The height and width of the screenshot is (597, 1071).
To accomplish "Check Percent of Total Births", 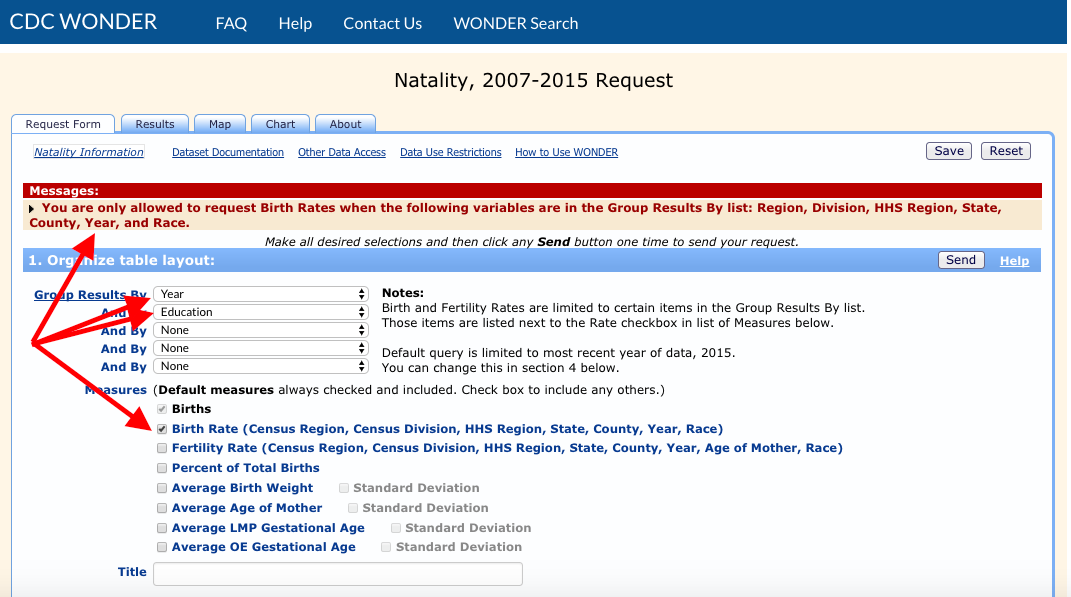I will pyautogui.click(x=162, y=467).
